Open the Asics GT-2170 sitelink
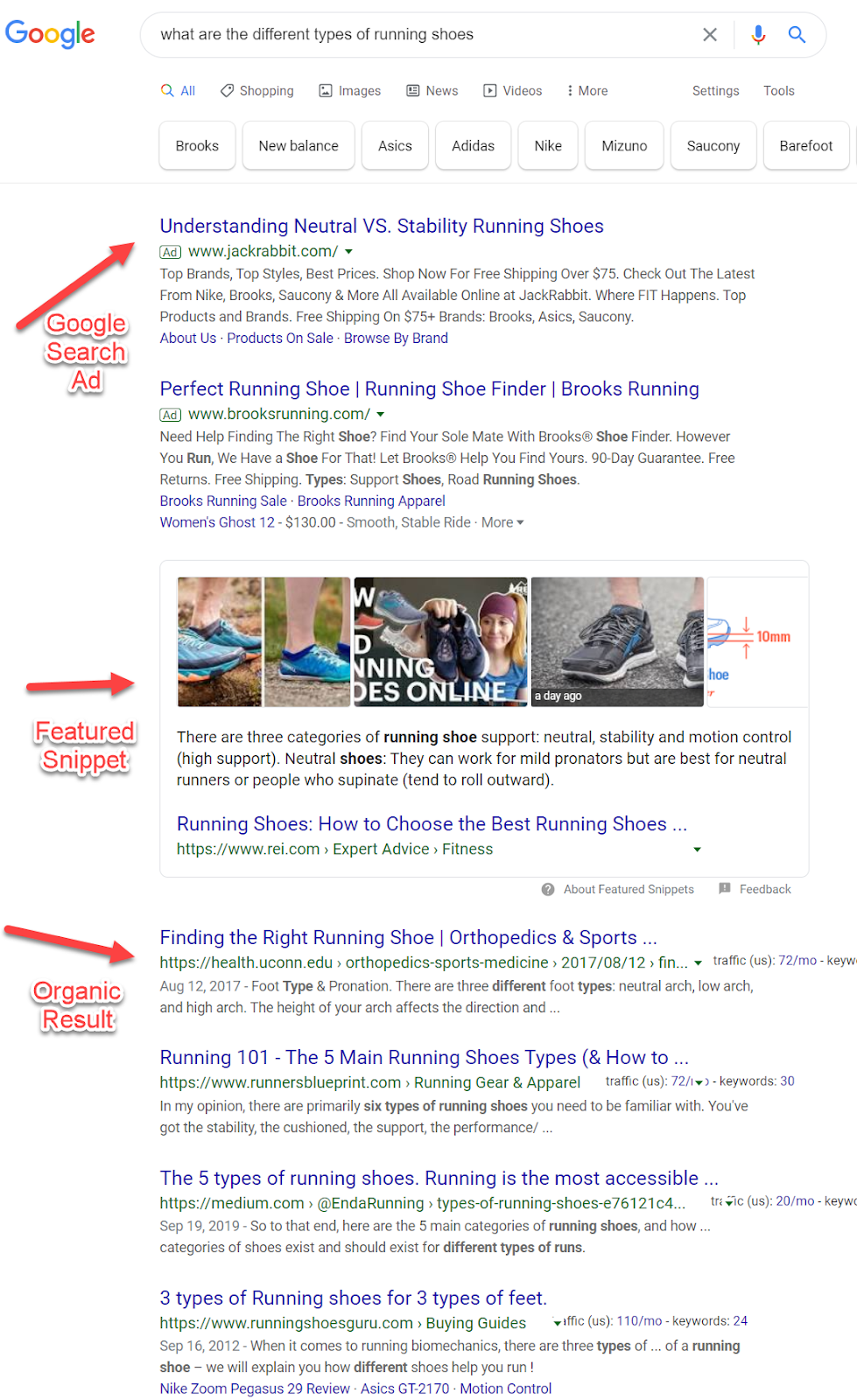This screenshot has width=857, height=1400. pos(404,1389)
